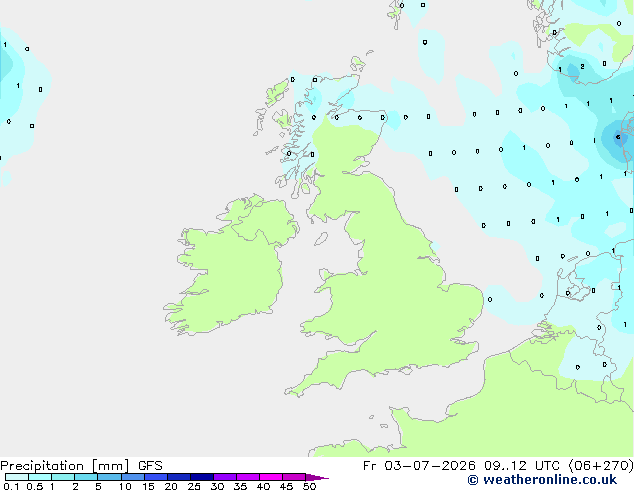
Task: Click the legend label '0.1'
Action: [x=11, y=486]
